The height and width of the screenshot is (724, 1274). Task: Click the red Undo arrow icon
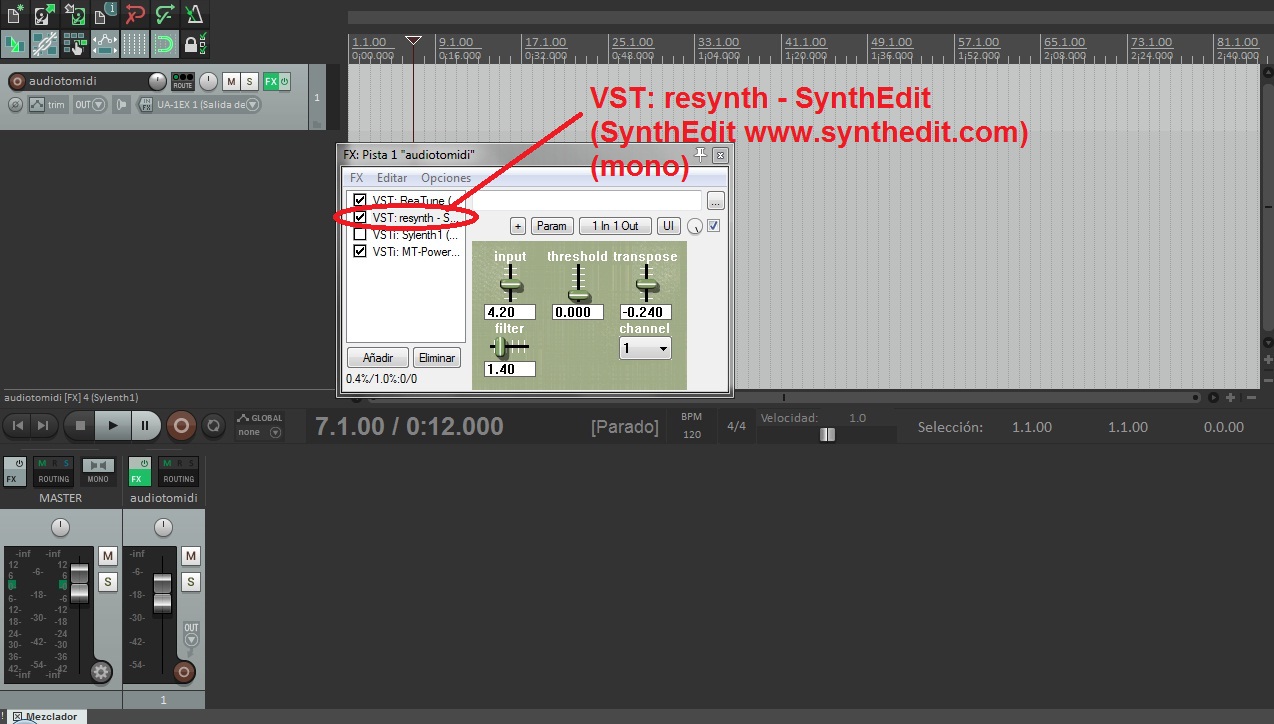[x=134, y=14]
